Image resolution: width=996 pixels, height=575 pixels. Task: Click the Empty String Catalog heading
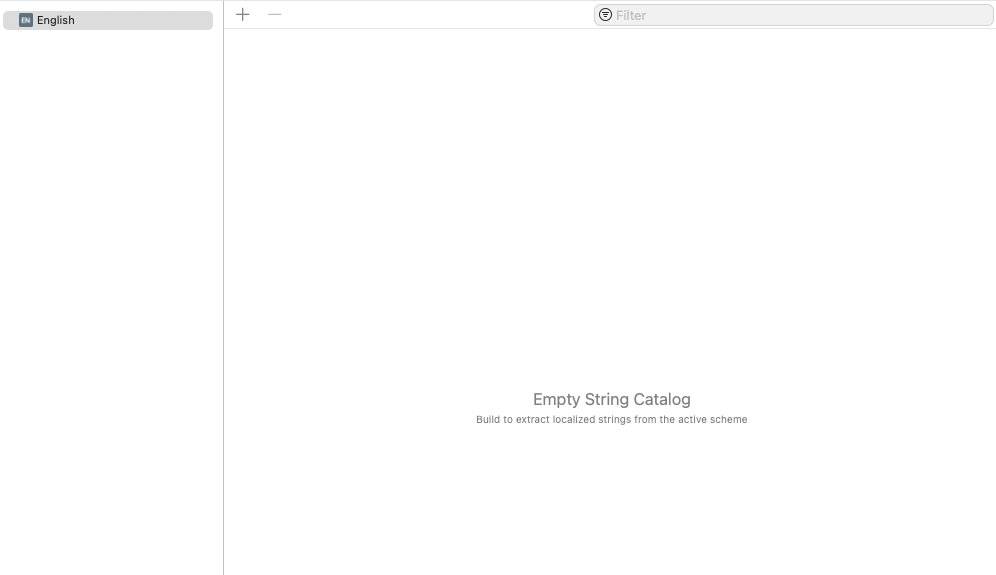pos(611,399)
